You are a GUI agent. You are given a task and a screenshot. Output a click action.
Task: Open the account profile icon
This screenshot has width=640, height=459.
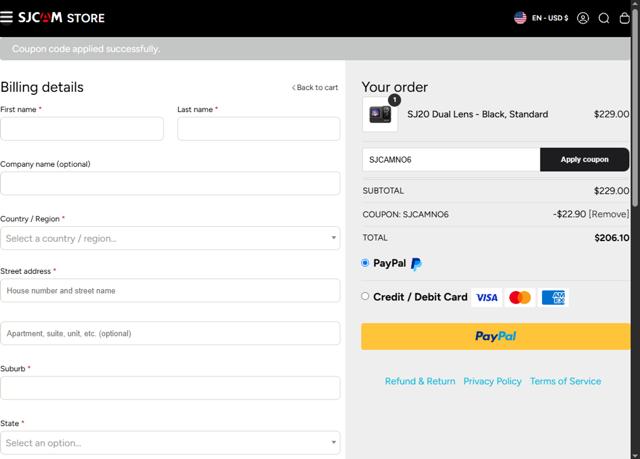pos(583,18)
